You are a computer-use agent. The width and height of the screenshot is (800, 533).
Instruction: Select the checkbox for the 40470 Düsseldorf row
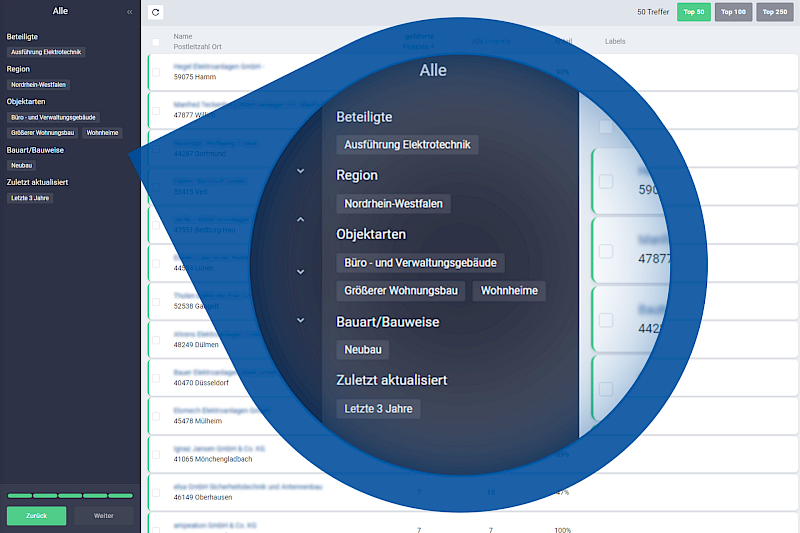[x=156, y=376]
